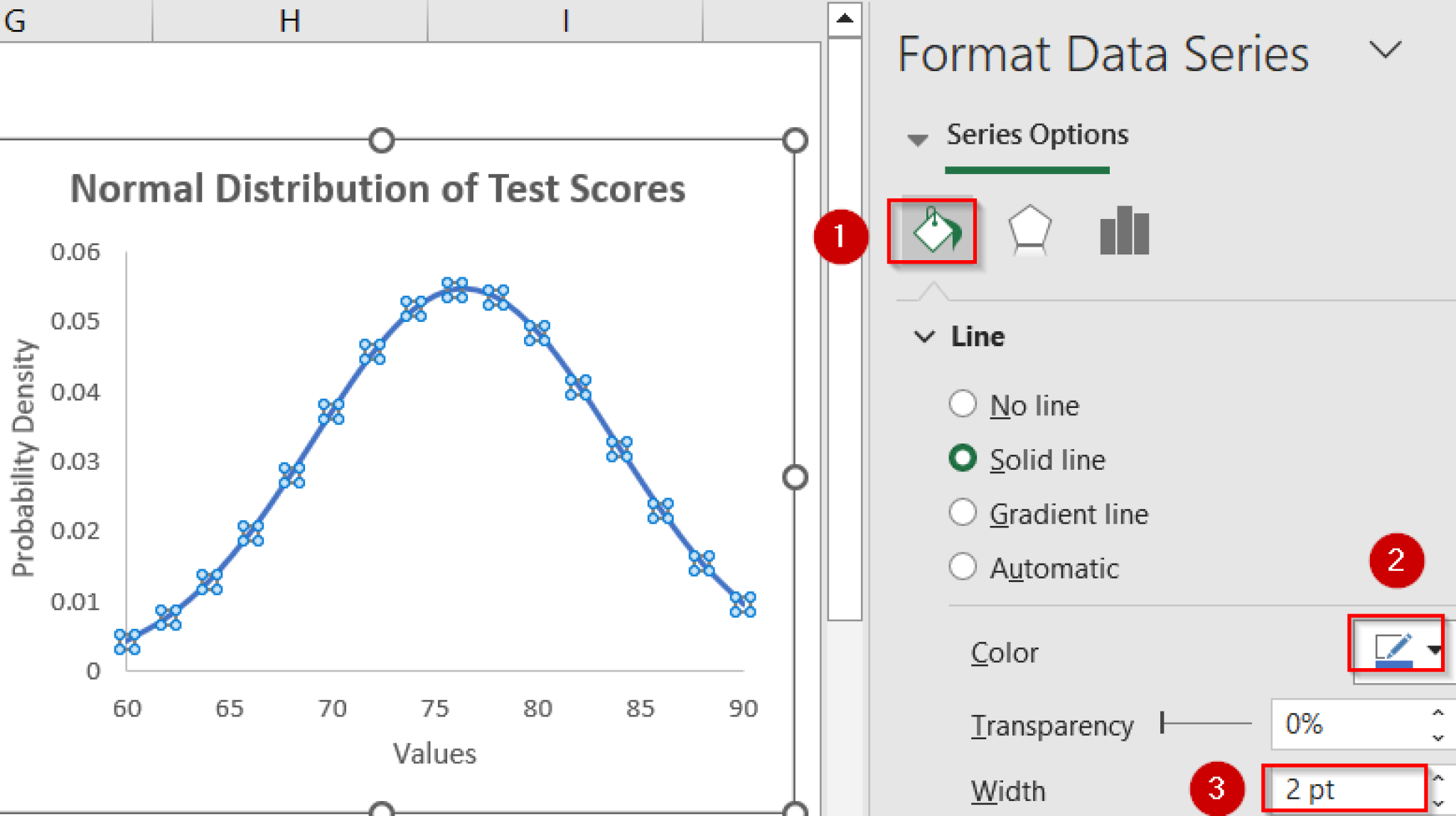The height and width of the screenshot is (816, 1456).
Task: Open the Format Data Series pane options chevron
Action: tap(1384, 51)
